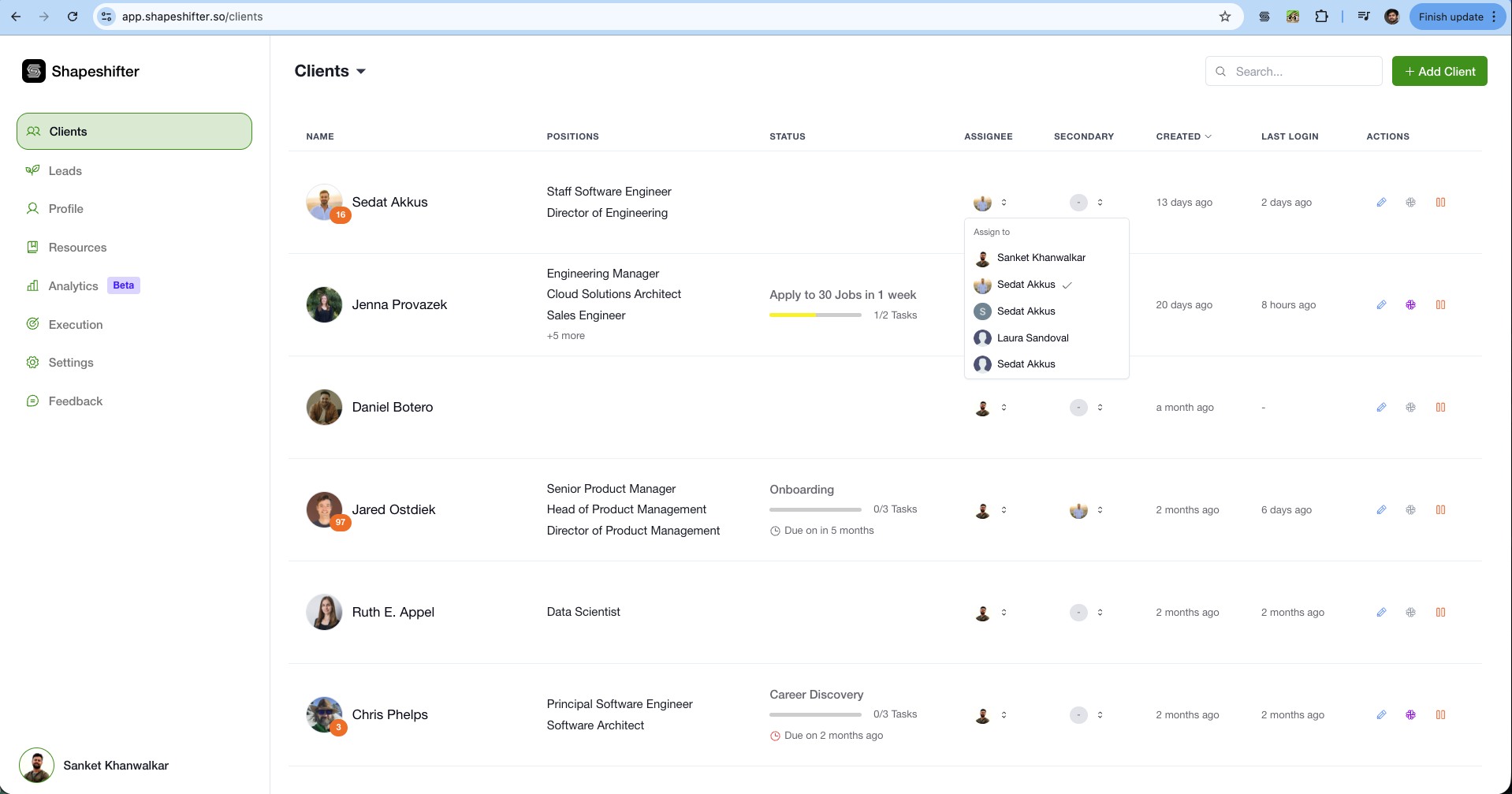Image resolution: width=1512 pixels, height=794 pixels.
Task: Click the Search clients input field
Action: (1301, 71)
